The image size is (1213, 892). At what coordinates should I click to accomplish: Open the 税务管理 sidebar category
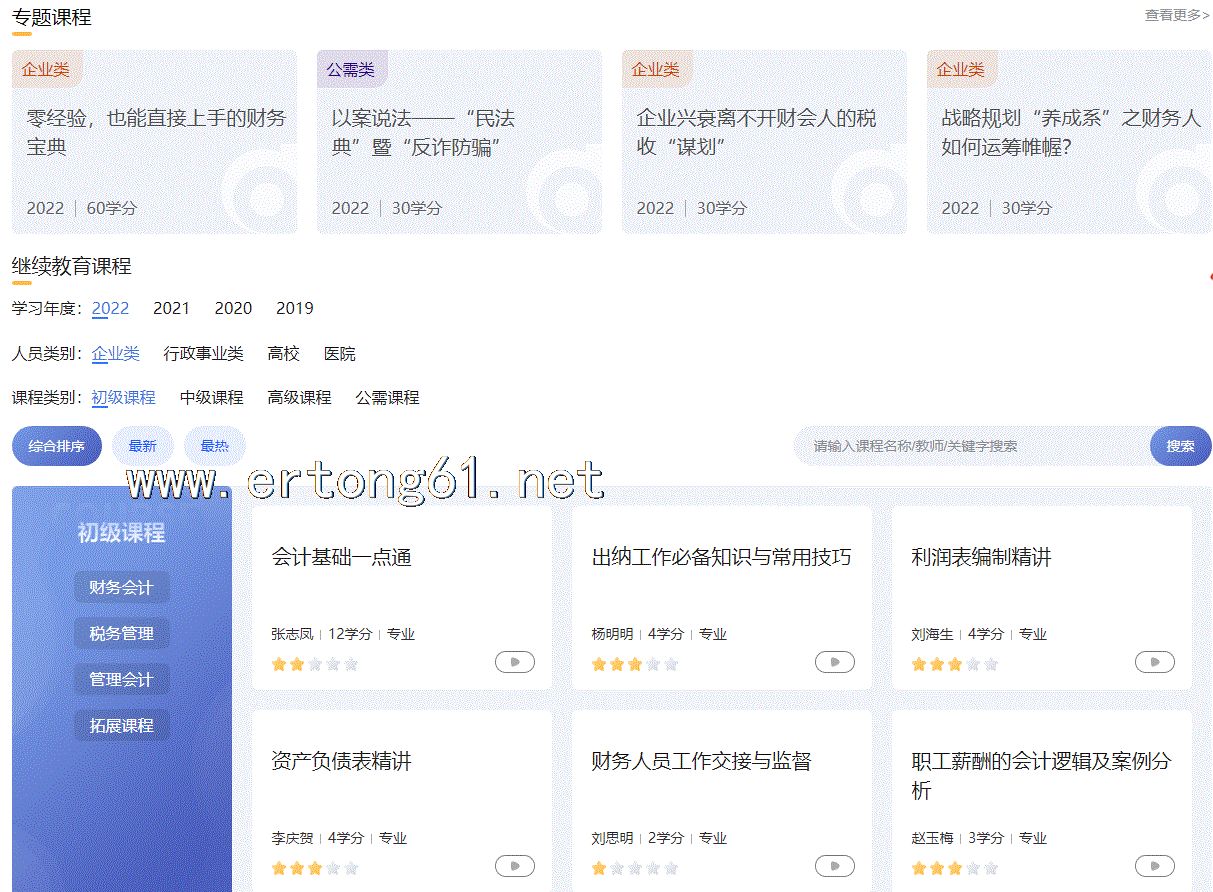tap(121, 633)
